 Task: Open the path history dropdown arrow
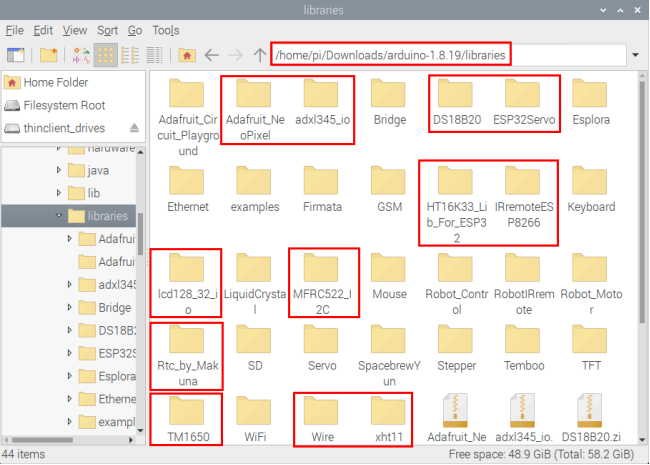[x=635, y=55]
